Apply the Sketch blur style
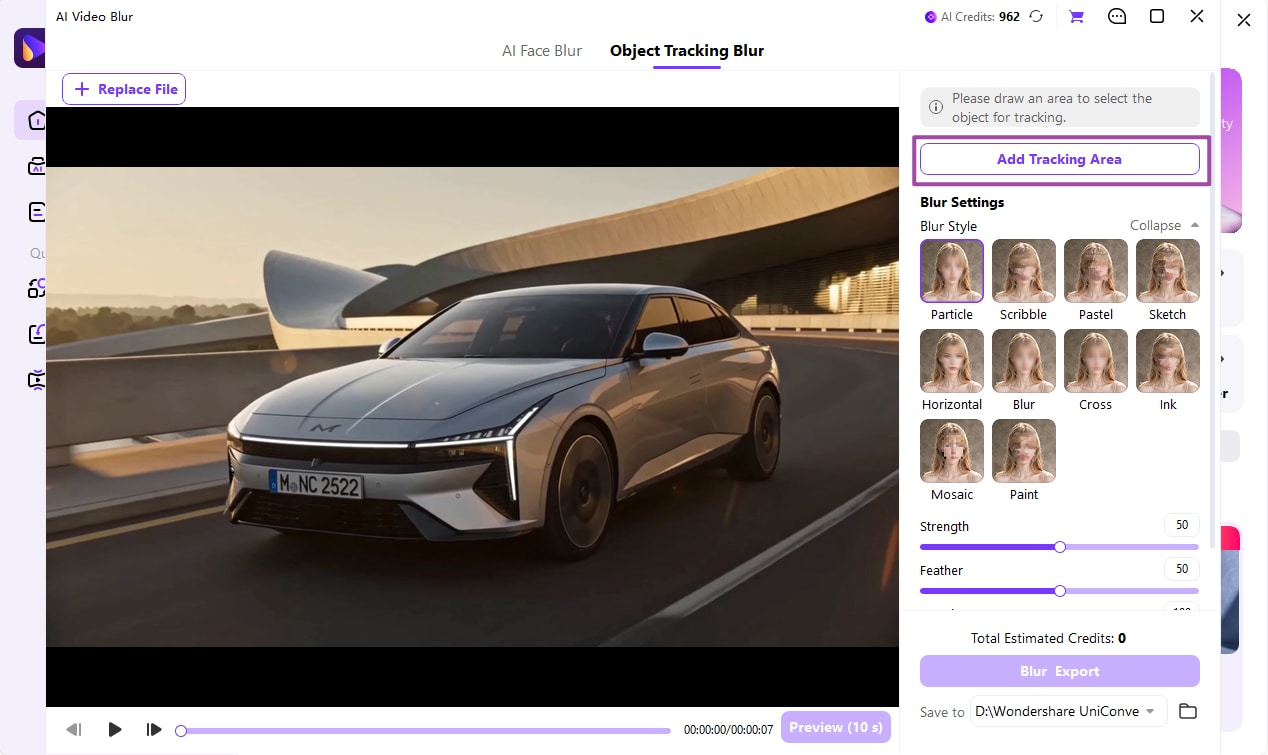Image resolution: width=1268 pixels, height=755 pixels. pyautogui.click(x=1168, y=270)
